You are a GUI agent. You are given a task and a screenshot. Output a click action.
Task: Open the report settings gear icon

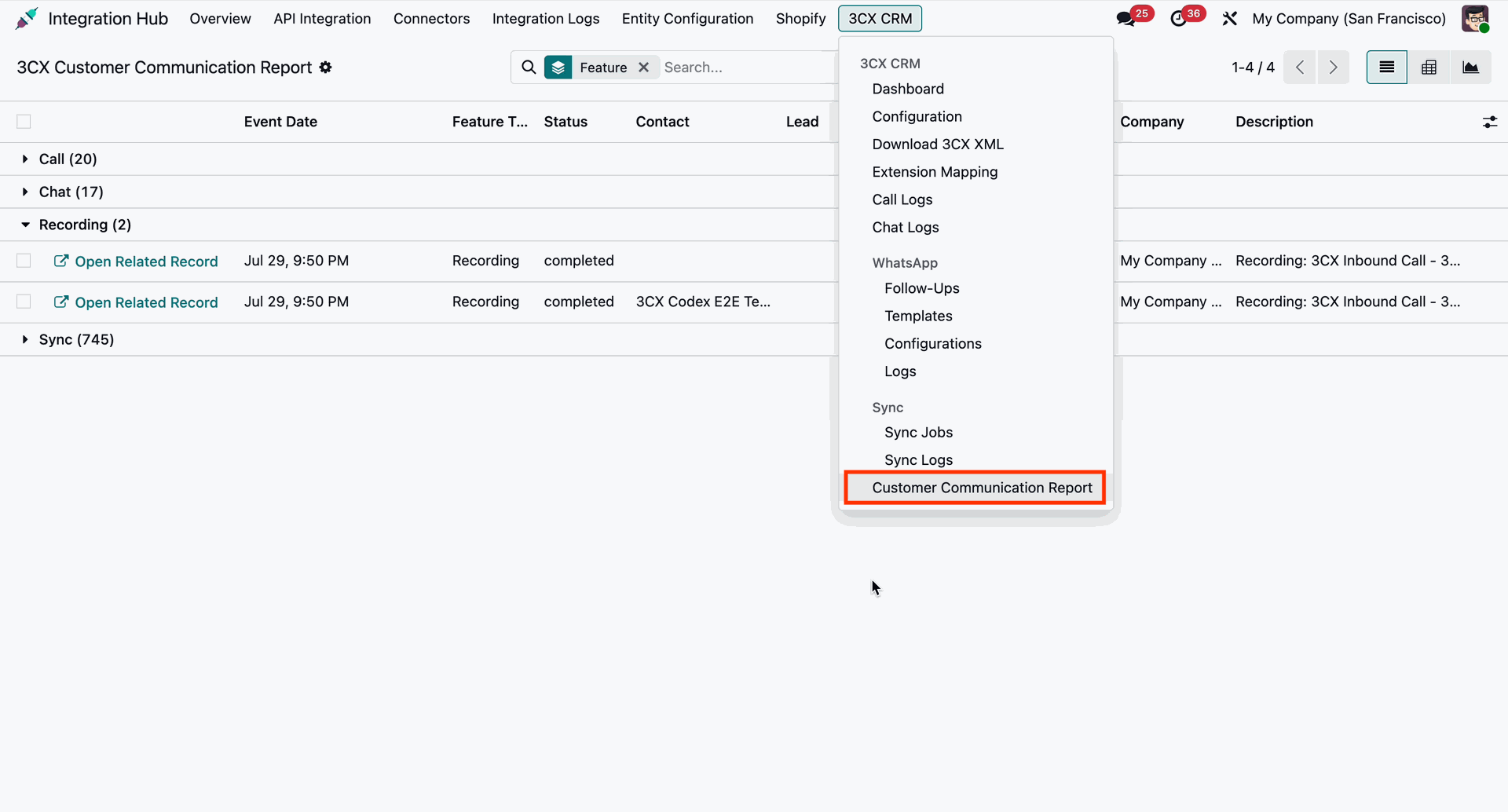click(326, 68)
